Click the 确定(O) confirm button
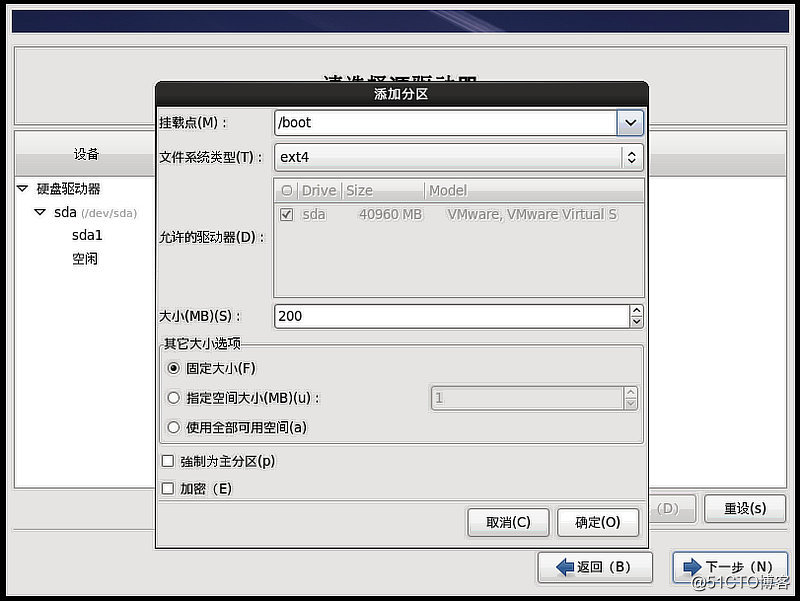Image resolution: width=800 pixels, height=601 pixels. (598, 522)
